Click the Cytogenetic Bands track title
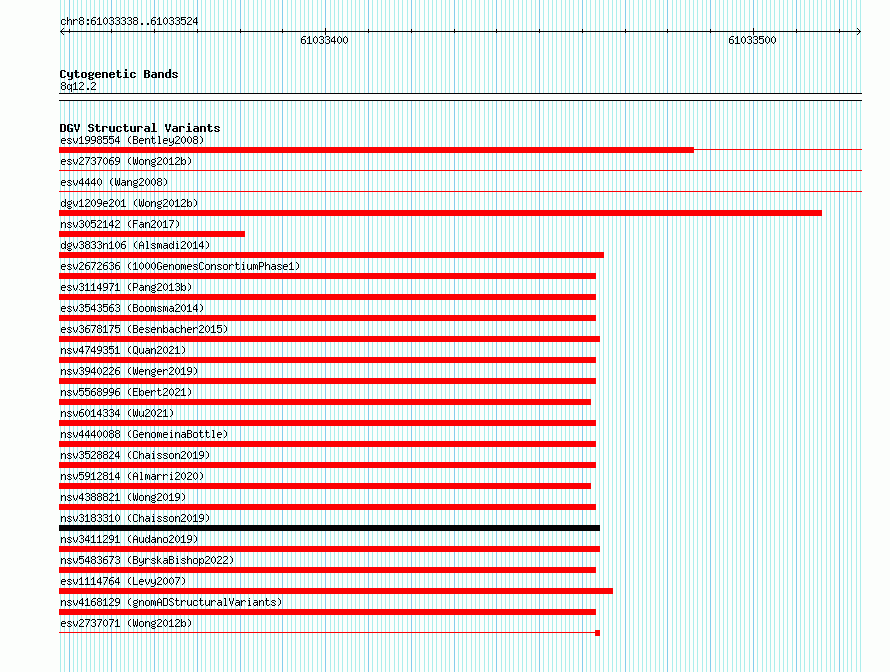This screenshot has height=672, width=890. [x=119, y=74]
